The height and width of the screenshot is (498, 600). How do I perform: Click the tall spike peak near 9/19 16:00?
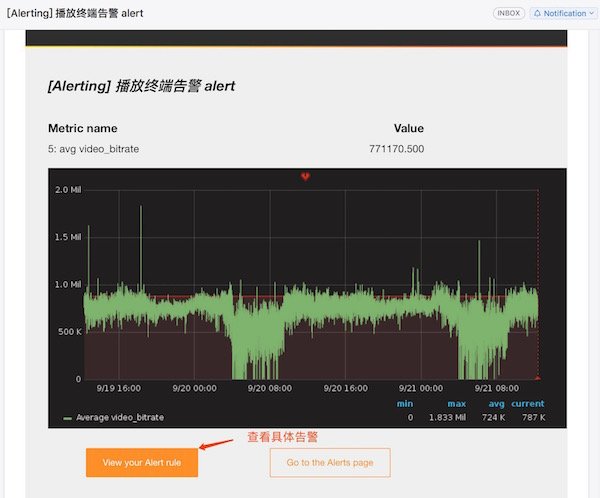[141, 207]
